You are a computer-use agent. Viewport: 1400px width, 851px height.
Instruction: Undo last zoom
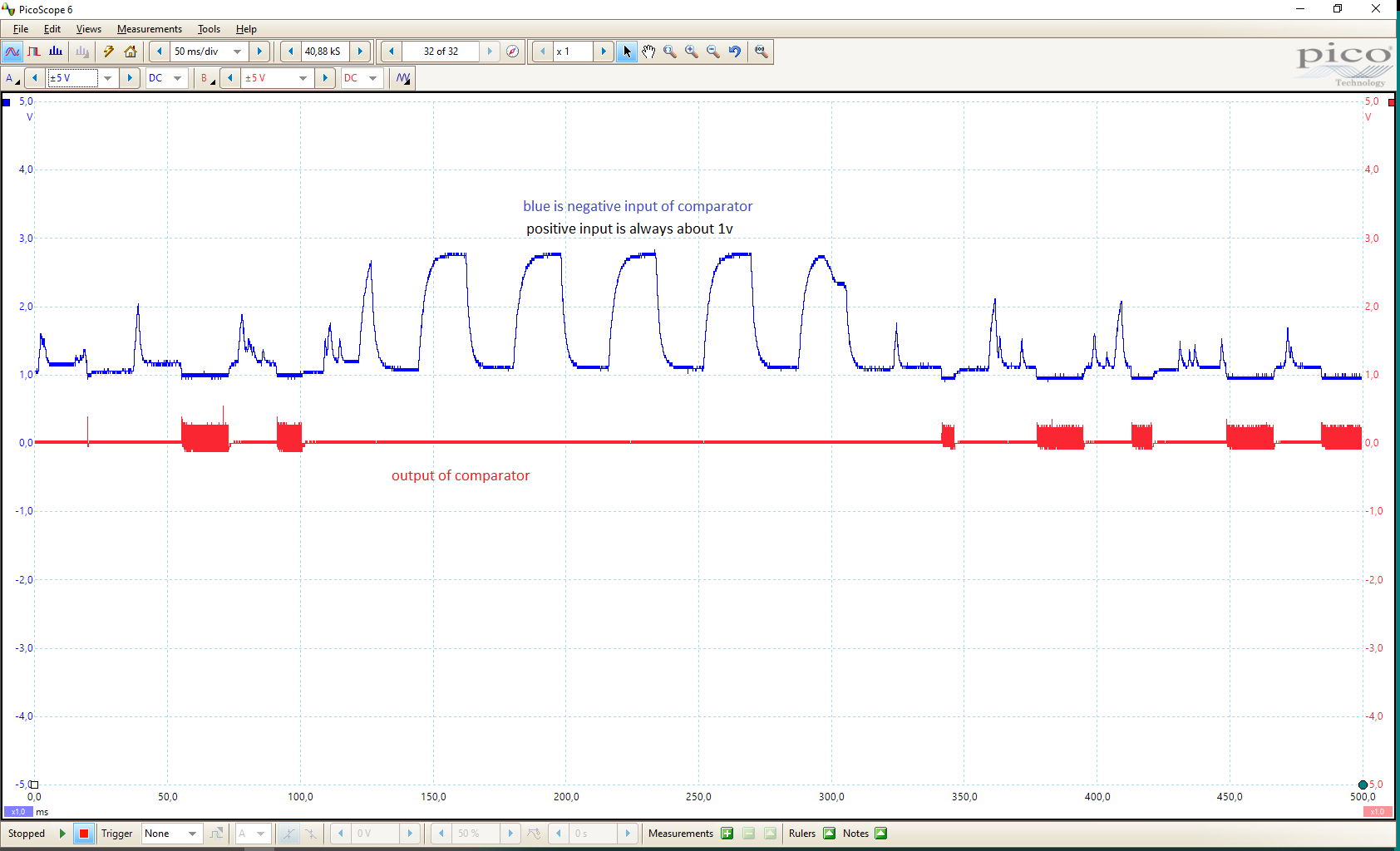point(735,52)
